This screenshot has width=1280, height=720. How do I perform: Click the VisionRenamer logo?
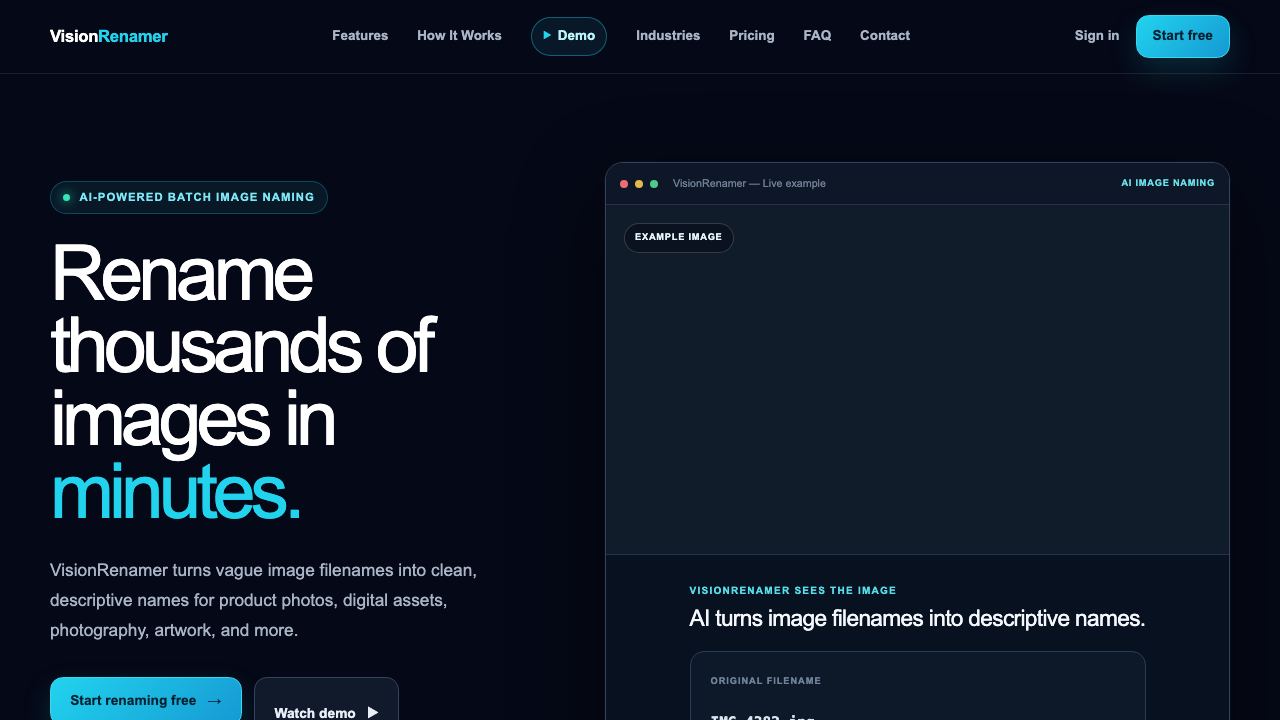click(109, 36)
